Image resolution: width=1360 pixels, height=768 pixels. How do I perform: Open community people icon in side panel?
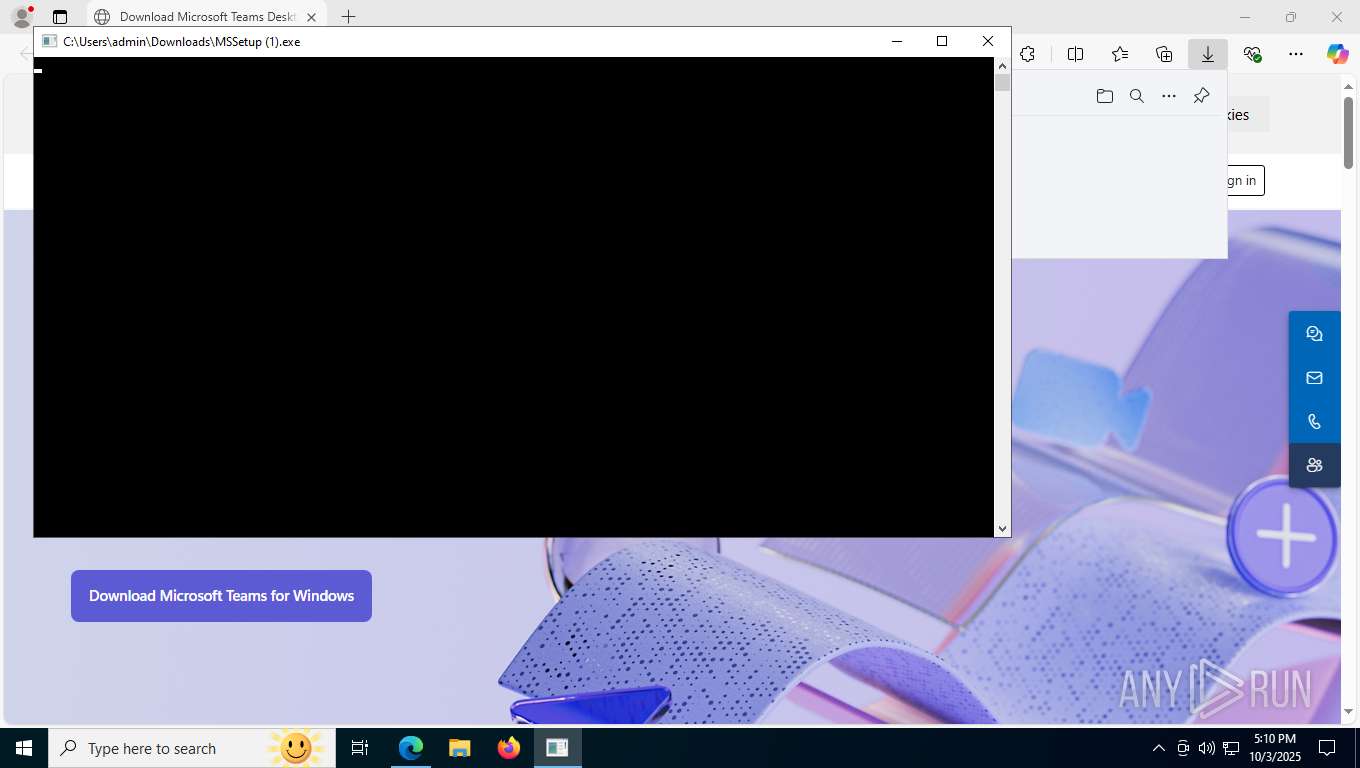pos(1314,465)
